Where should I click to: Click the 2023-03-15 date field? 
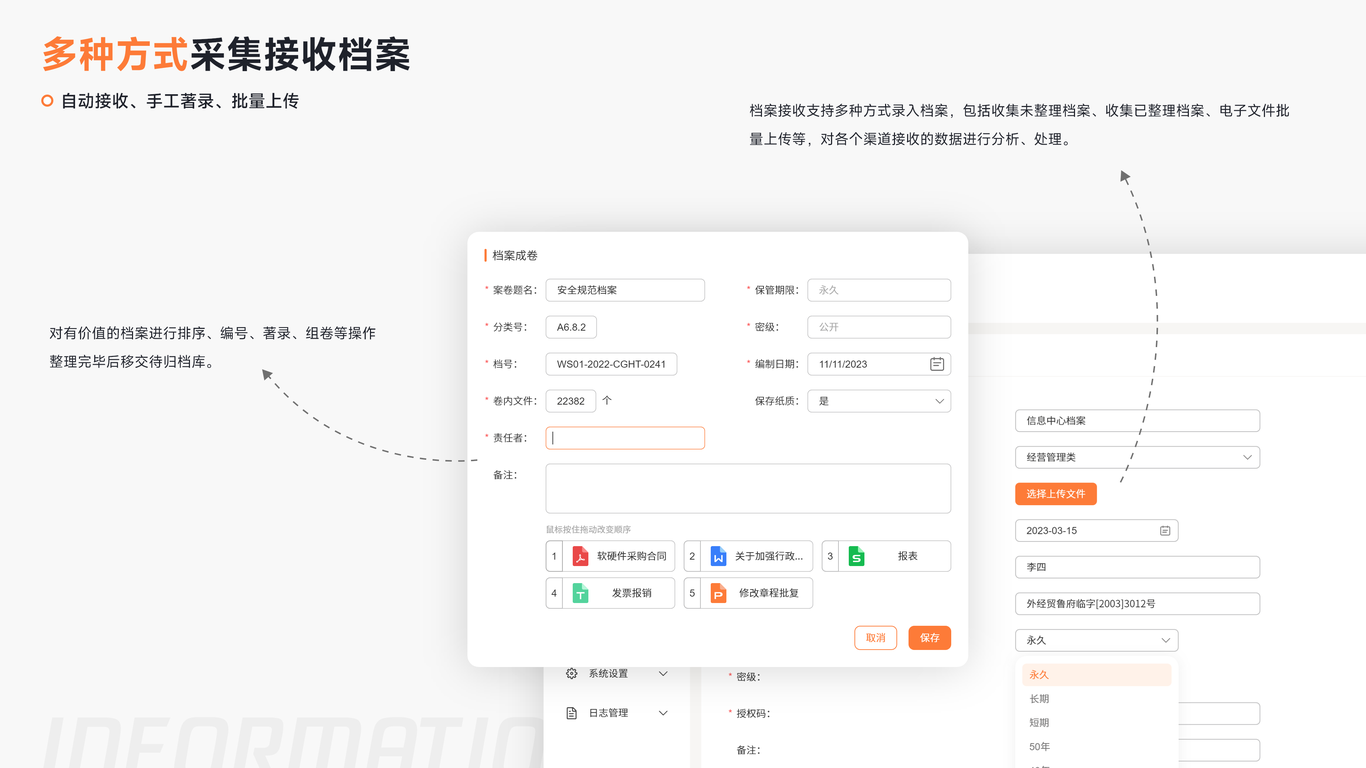(1096, 530)
